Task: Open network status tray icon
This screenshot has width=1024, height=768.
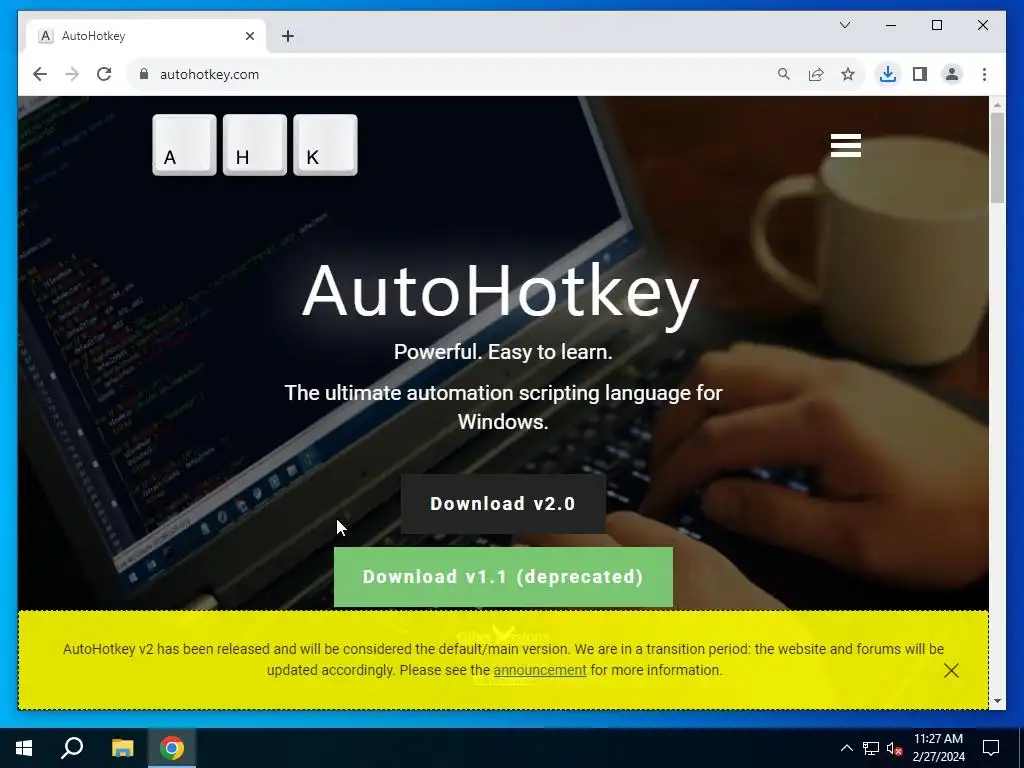Action: 871,748
